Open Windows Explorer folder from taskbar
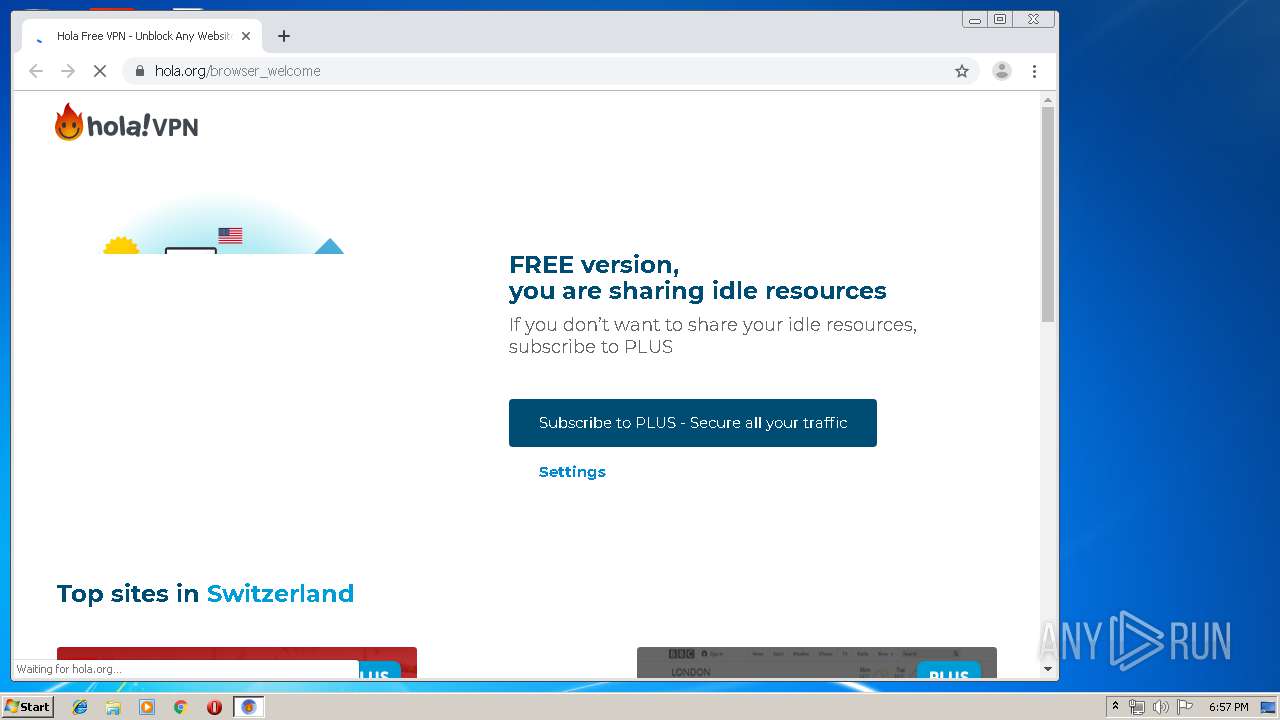Image resolution: width=1280 pixels, height=720 pixels. (113, 707)
